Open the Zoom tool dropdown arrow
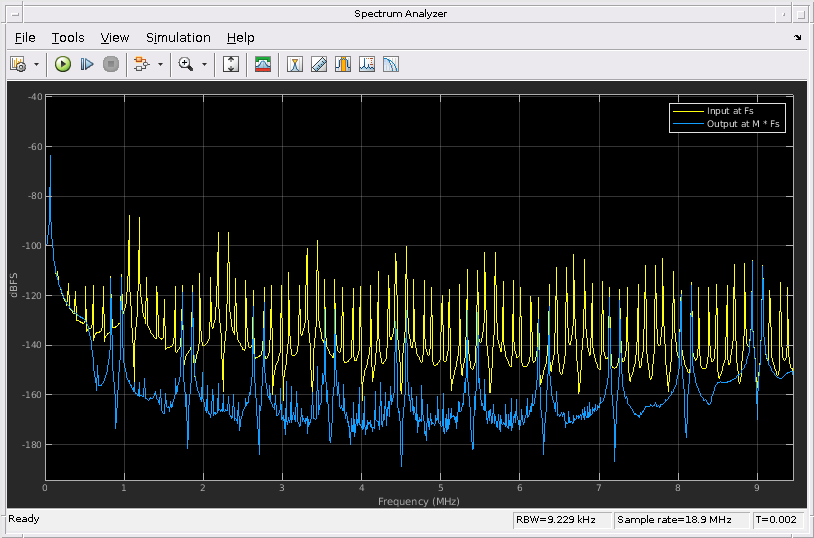814x538 pixels. tap(204, 64)
